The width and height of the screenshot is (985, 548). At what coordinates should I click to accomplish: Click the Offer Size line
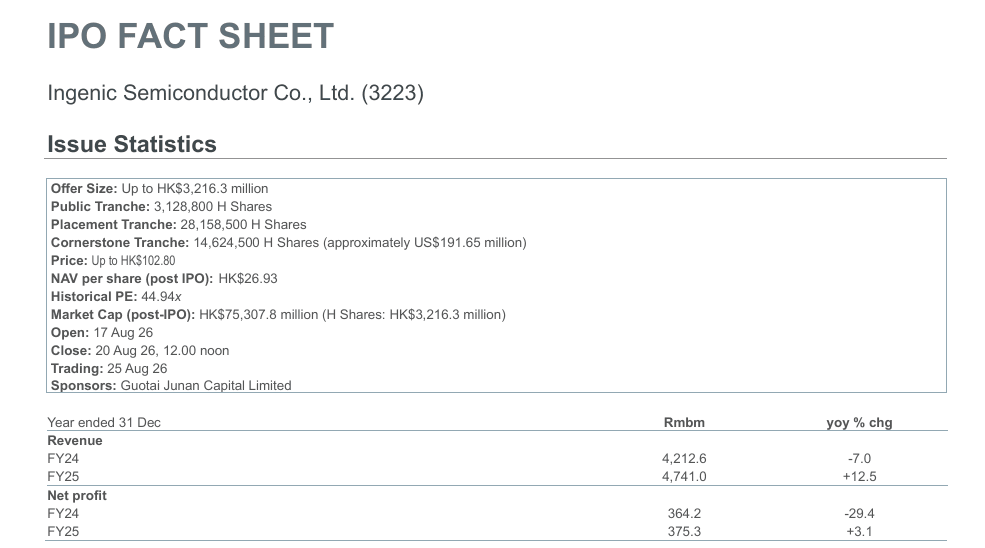[160, 189]
